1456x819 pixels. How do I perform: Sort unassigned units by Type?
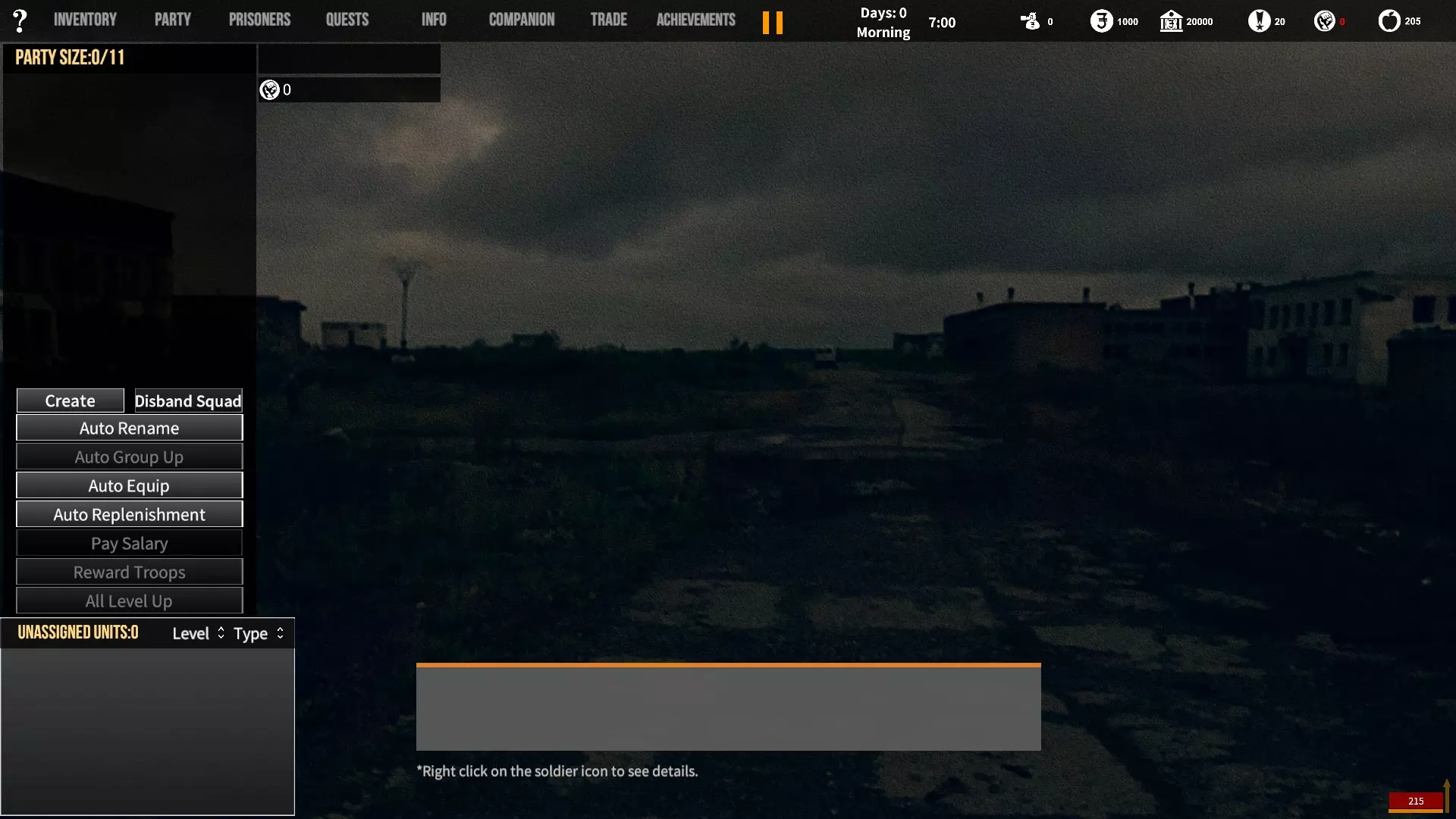[x=250, y=634]
